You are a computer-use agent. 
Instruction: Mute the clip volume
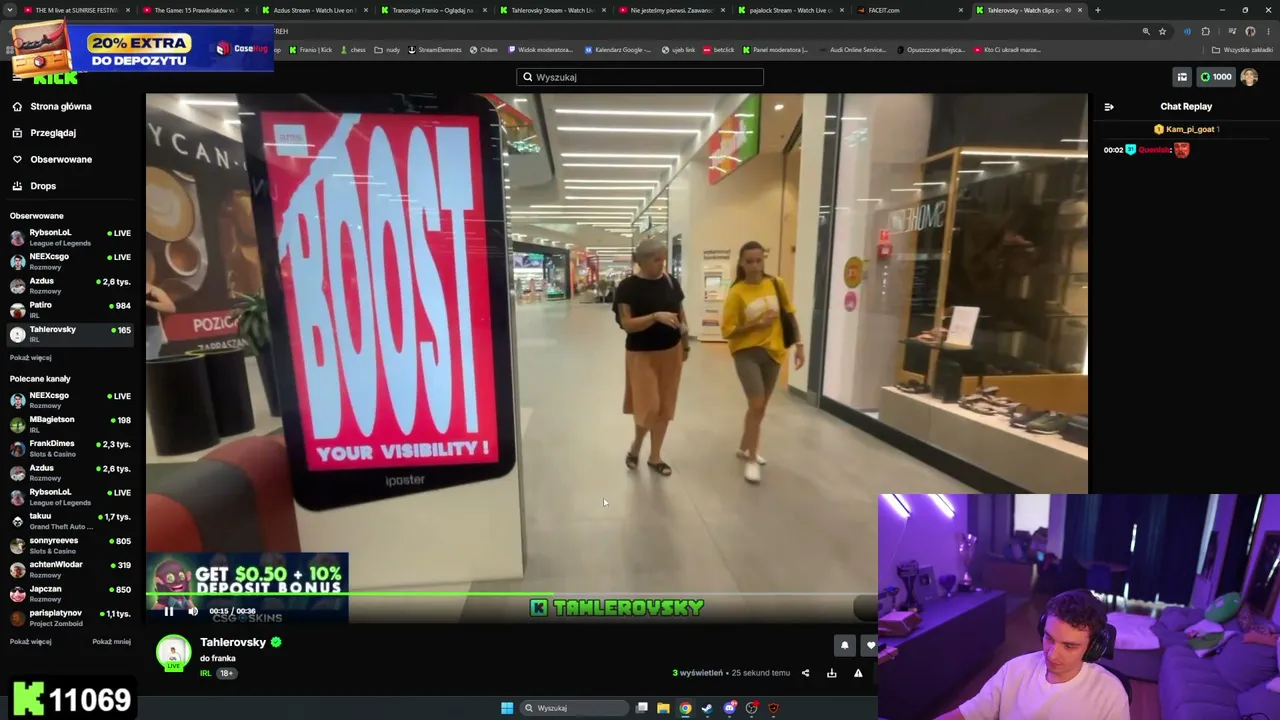pyautogui.click(x=193, y=611)
